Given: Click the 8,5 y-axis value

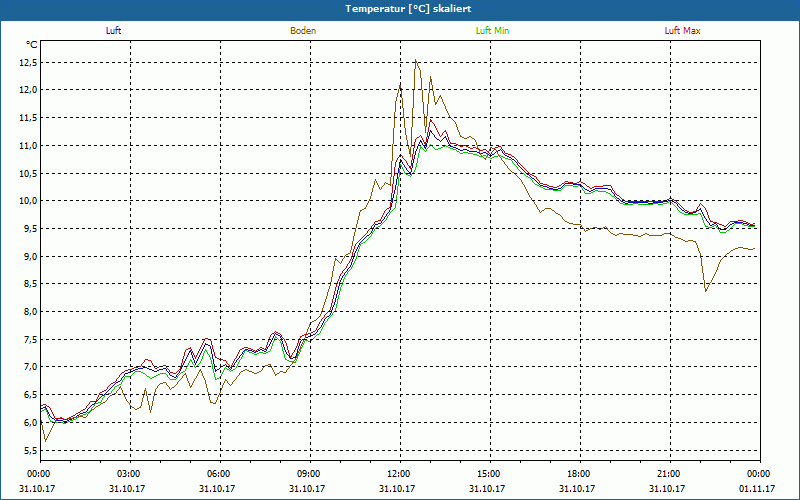Looking at the screenshot, I should tap(30, 284).
